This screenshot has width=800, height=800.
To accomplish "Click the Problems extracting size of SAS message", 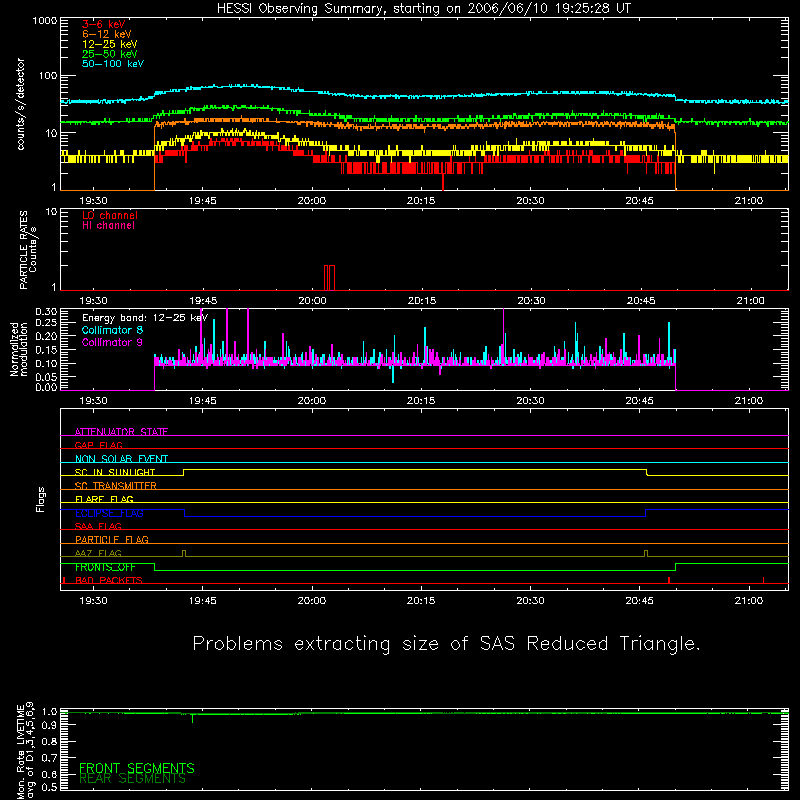I will click(x=446, y=644).
